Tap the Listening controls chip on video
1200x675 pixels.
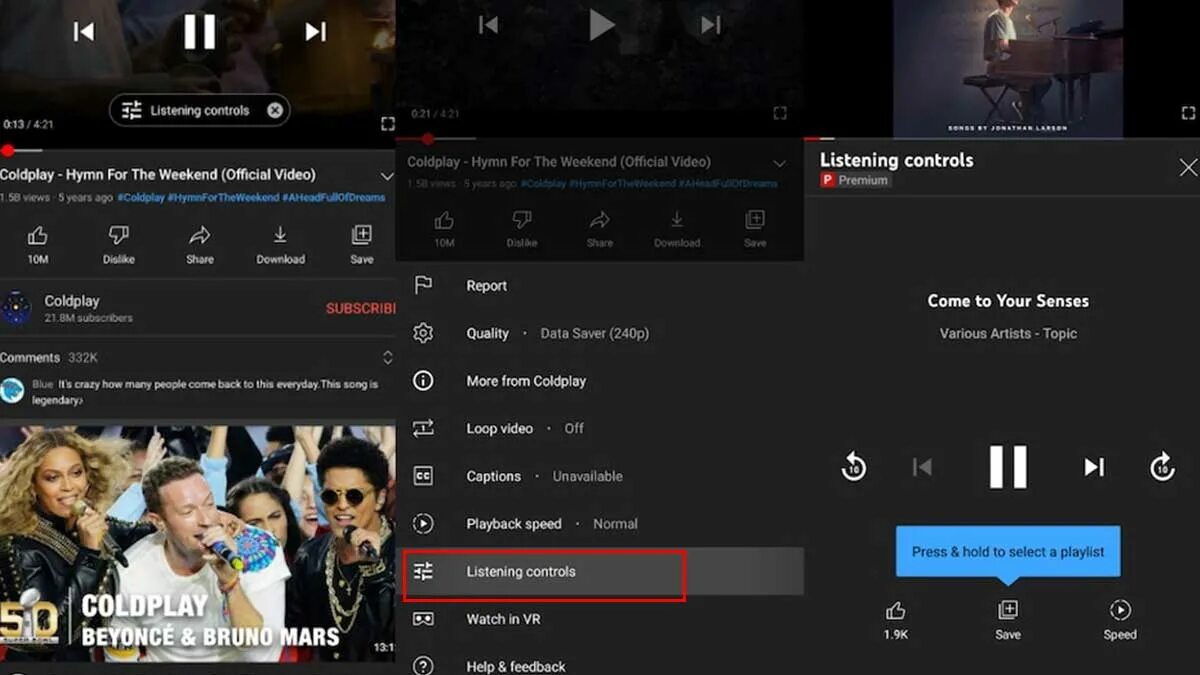pyautogui.click(x=199, y=110)
